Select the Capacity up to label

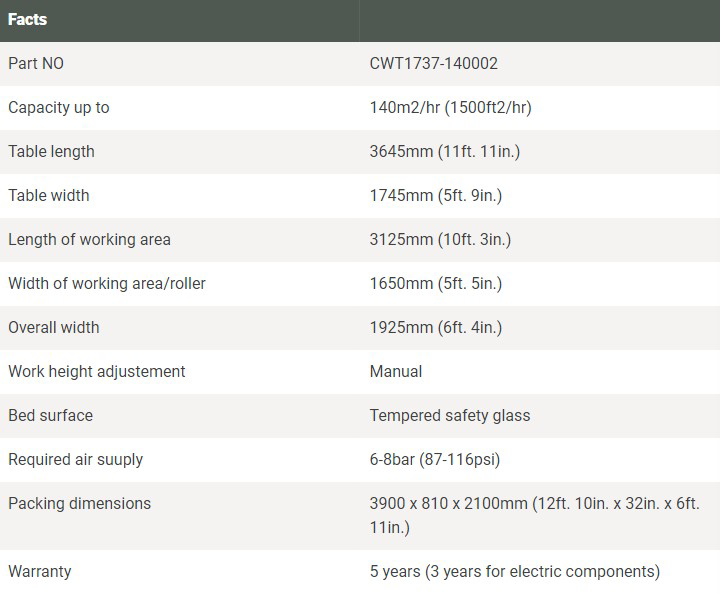pos(59,107)
